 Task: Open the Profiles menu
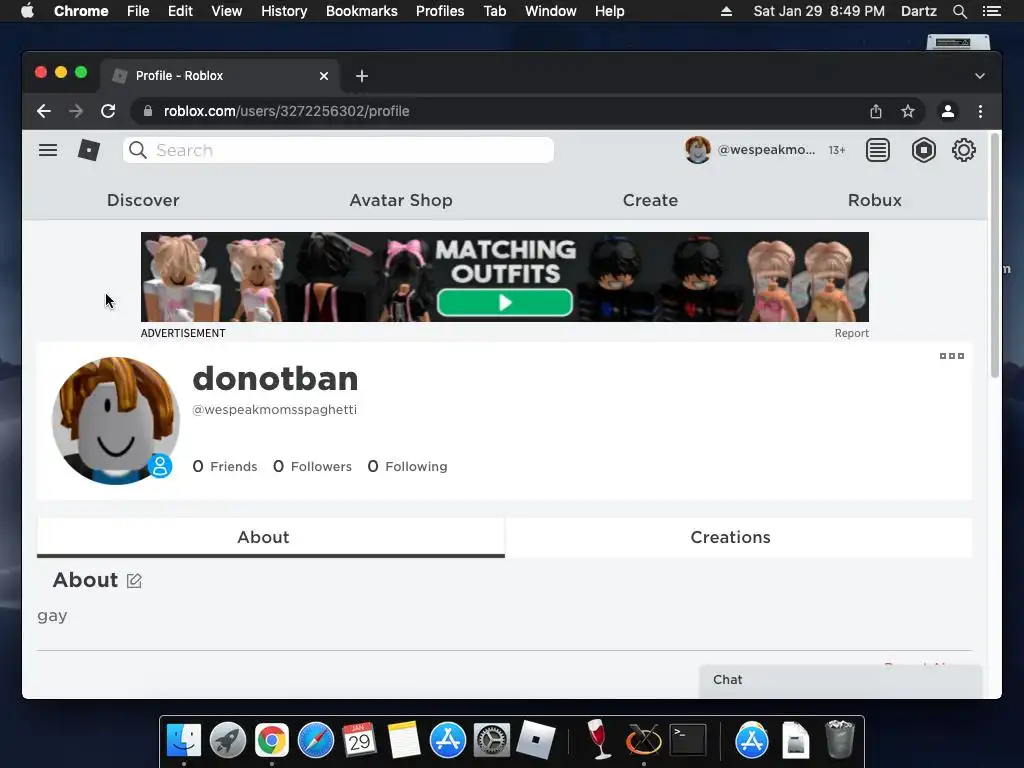440,11
